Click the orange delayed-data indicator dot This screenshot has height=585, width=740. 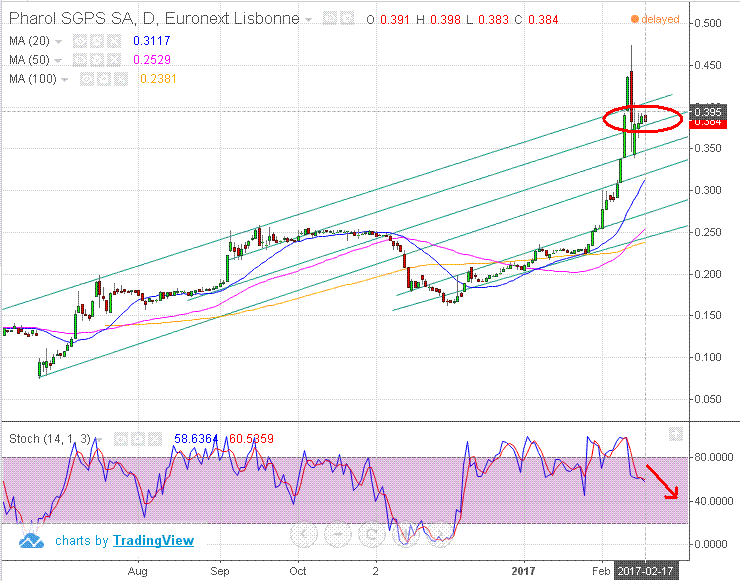pyautogui.click(x=635, y=19)
